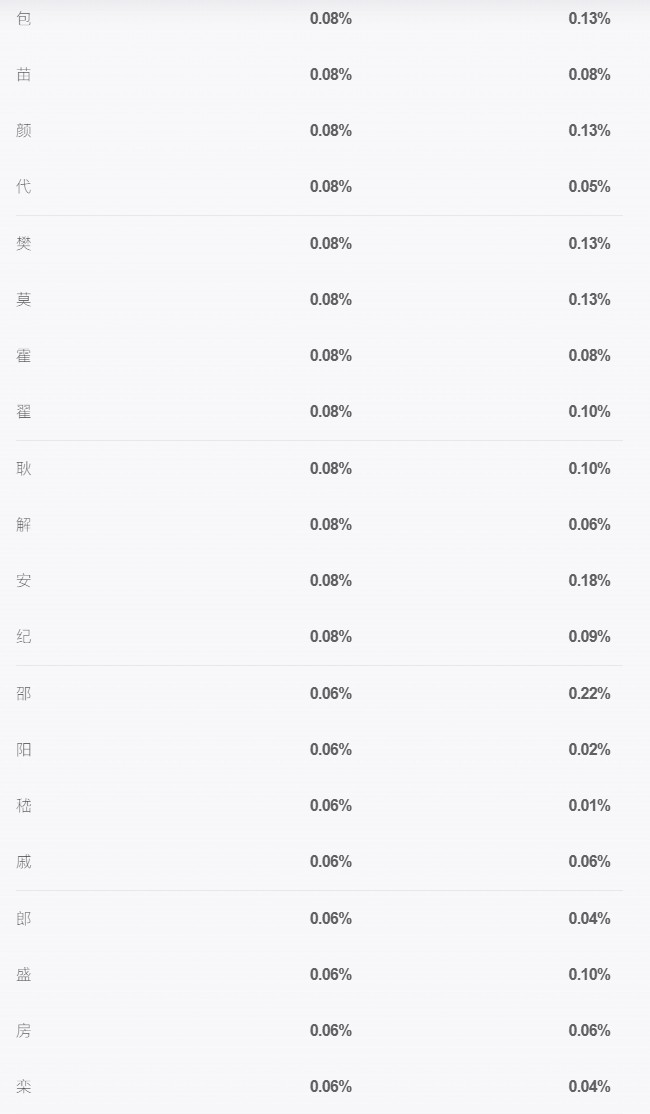Select the 0.02% value in the 阳 row
The width and height of the screenshot is (650, 1114).
pos(589,750)
